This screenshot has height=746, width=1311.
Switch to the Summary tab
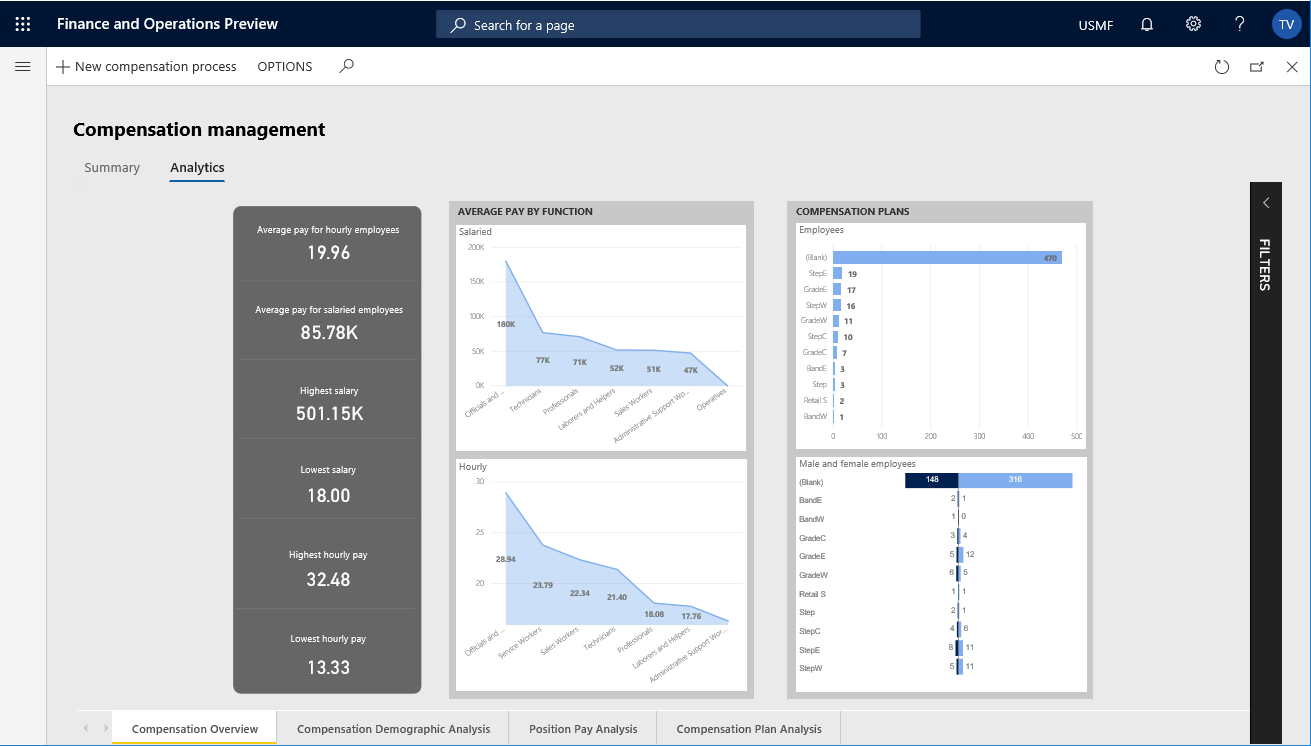coord(111,167)
